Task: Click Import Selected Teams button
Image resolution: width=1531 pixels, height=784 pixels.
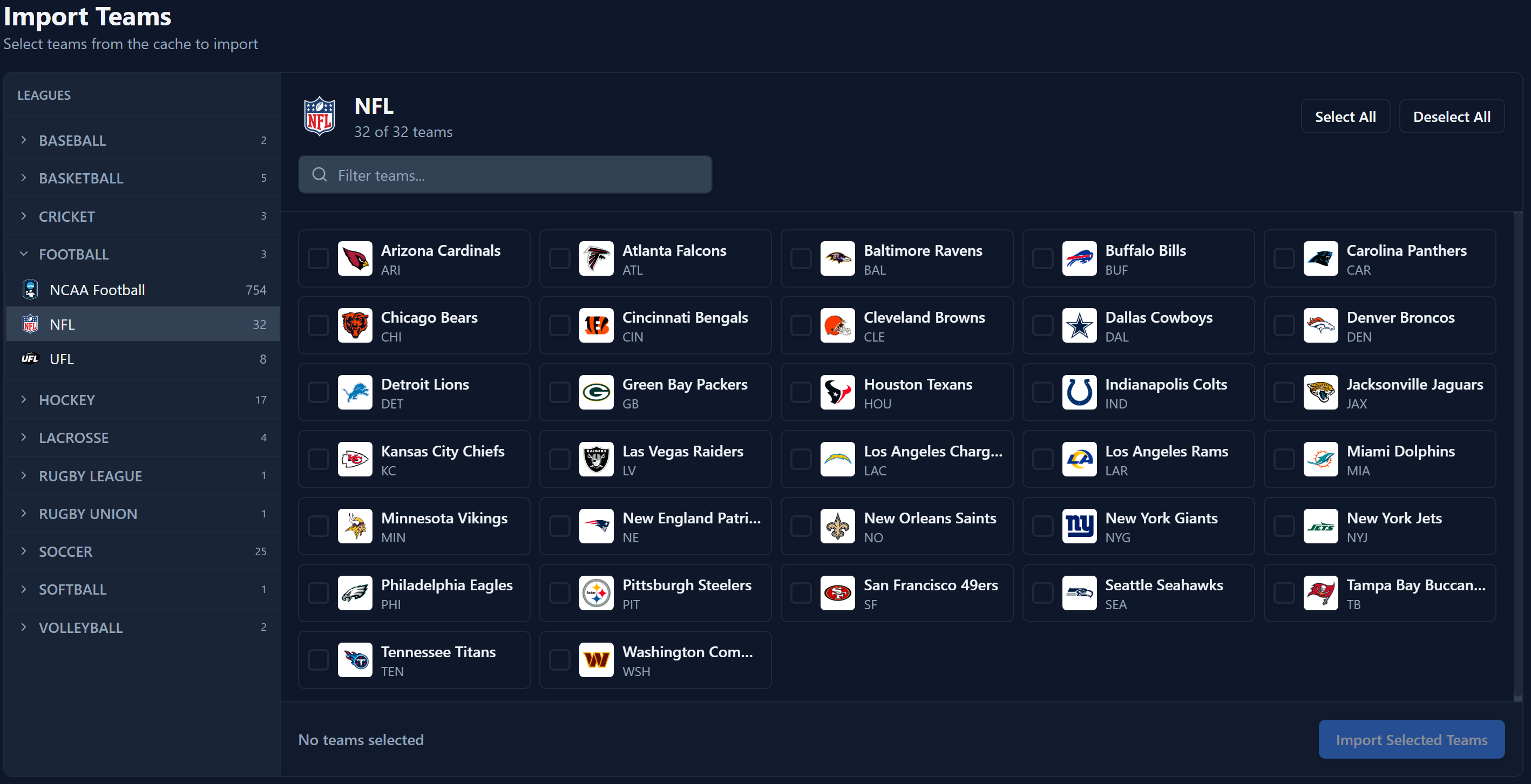Action: point(1411,739)
